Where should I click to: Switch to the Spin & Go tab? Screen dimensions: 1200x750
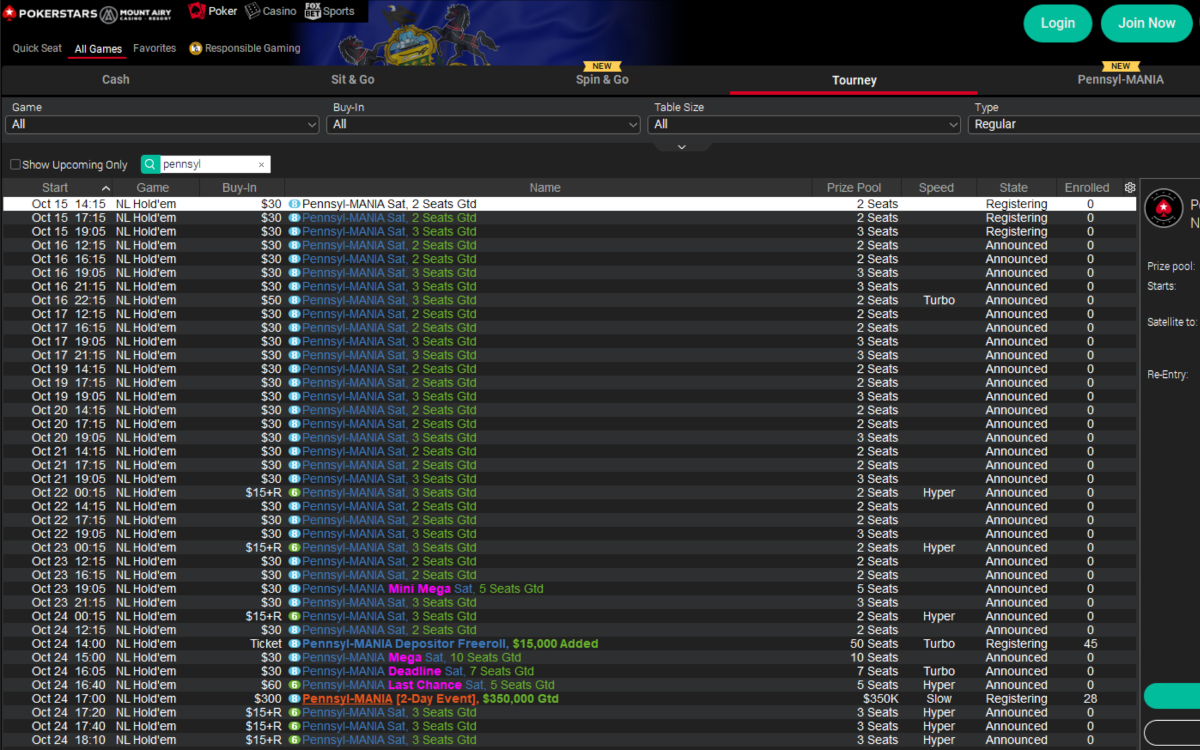coord(602,80)
